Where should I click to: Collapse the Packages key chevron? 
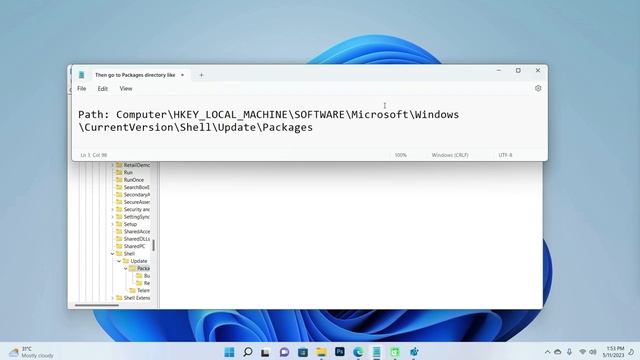(126, 268)
